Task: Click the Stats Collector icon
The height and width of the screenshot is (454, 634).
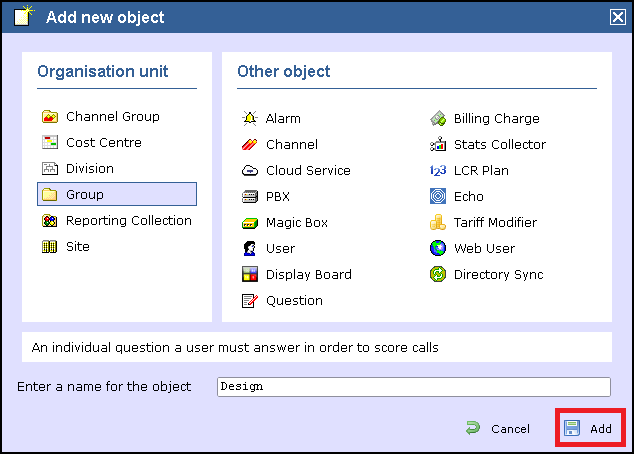Action: [438, 144]
